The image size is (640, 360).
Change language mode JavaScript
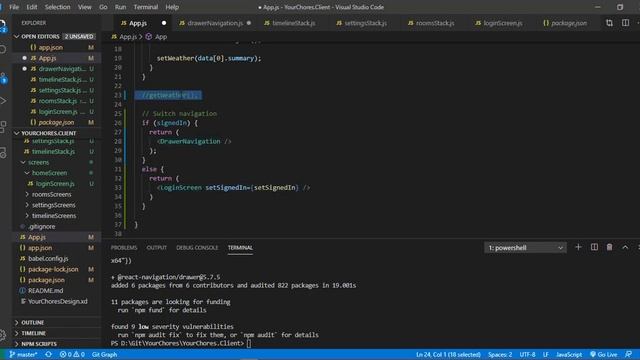click(569, 354)
